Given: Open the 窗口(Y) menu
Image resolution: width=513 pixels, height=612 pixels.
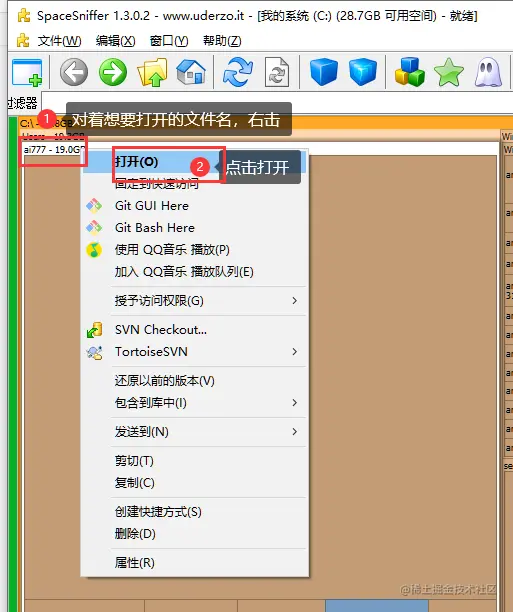Looking at the screenshot, I should (x=169, y=41).
